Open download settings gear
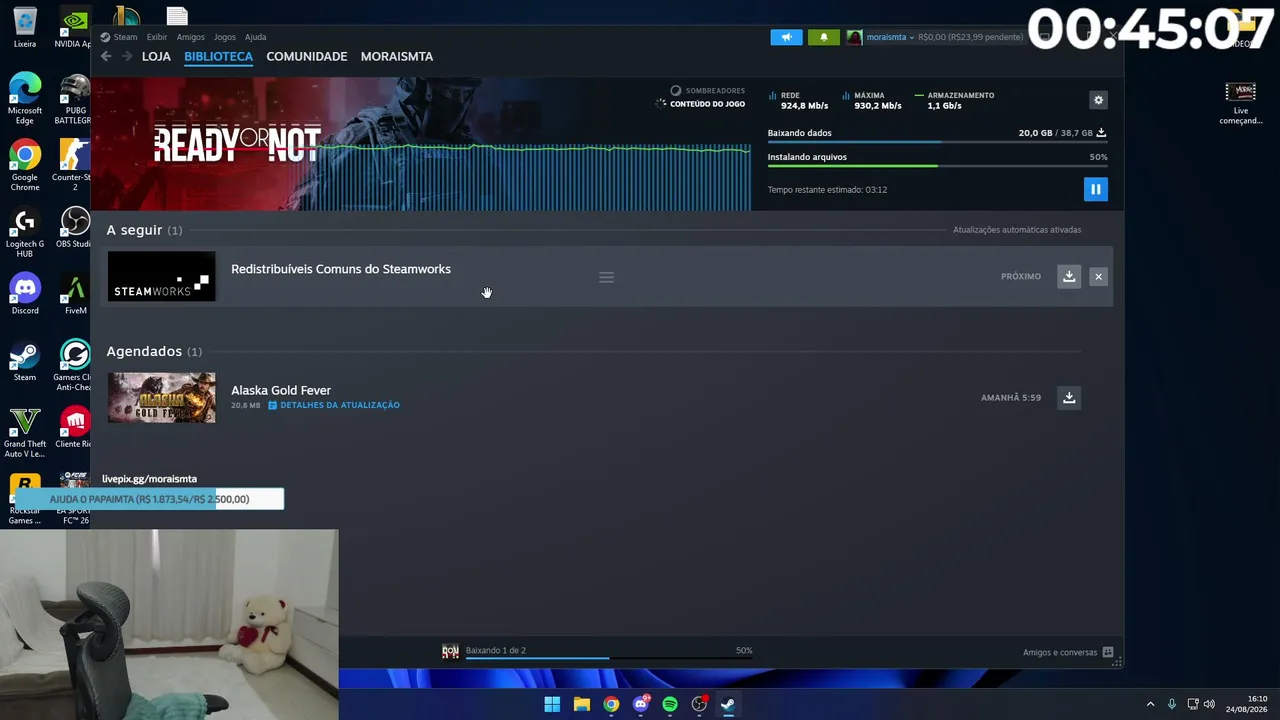Screen dimensions: 1280x720 (x=1098, y=100)
